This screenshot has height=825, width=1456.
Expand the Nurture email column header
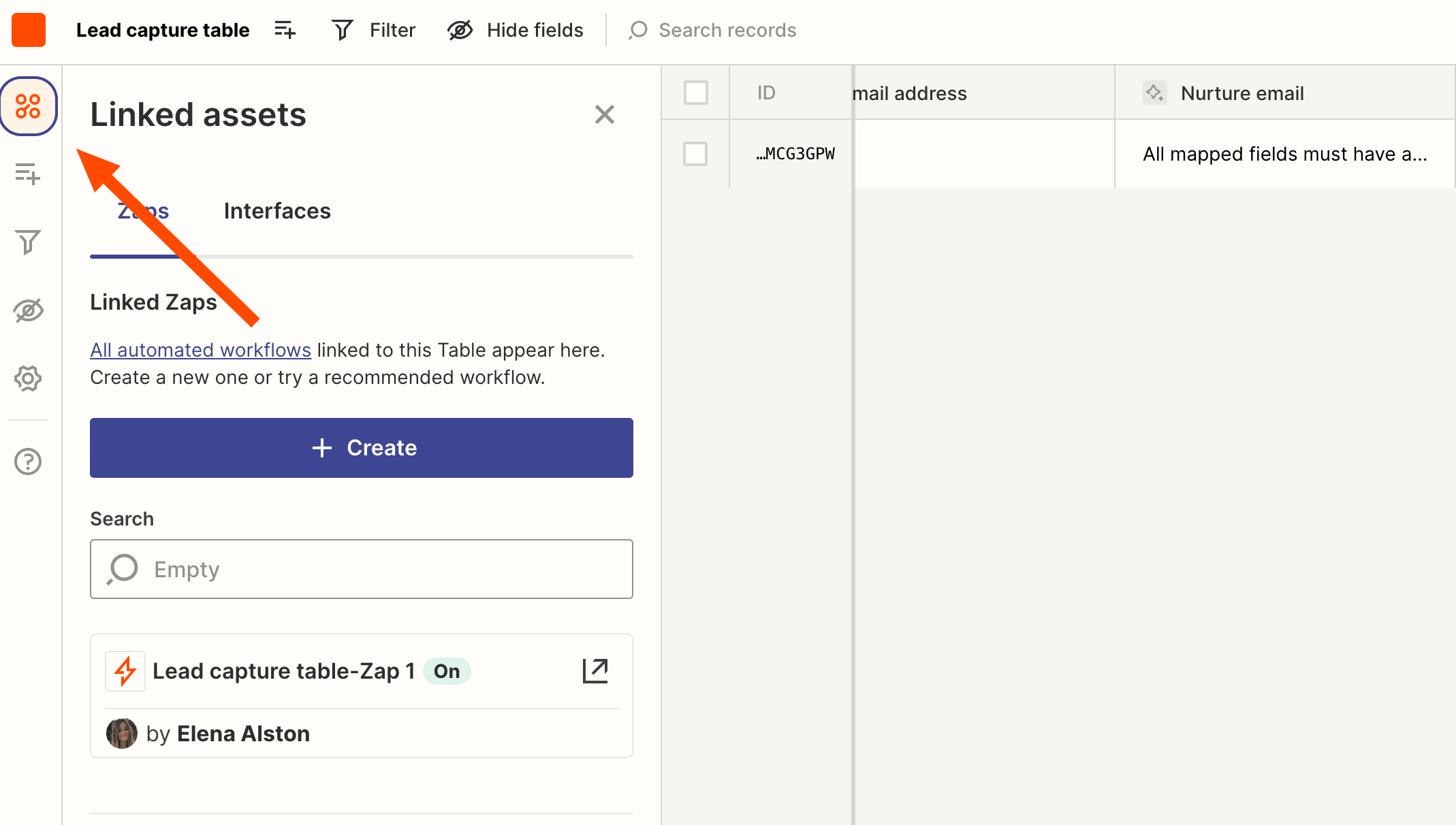coord(1285,93)
